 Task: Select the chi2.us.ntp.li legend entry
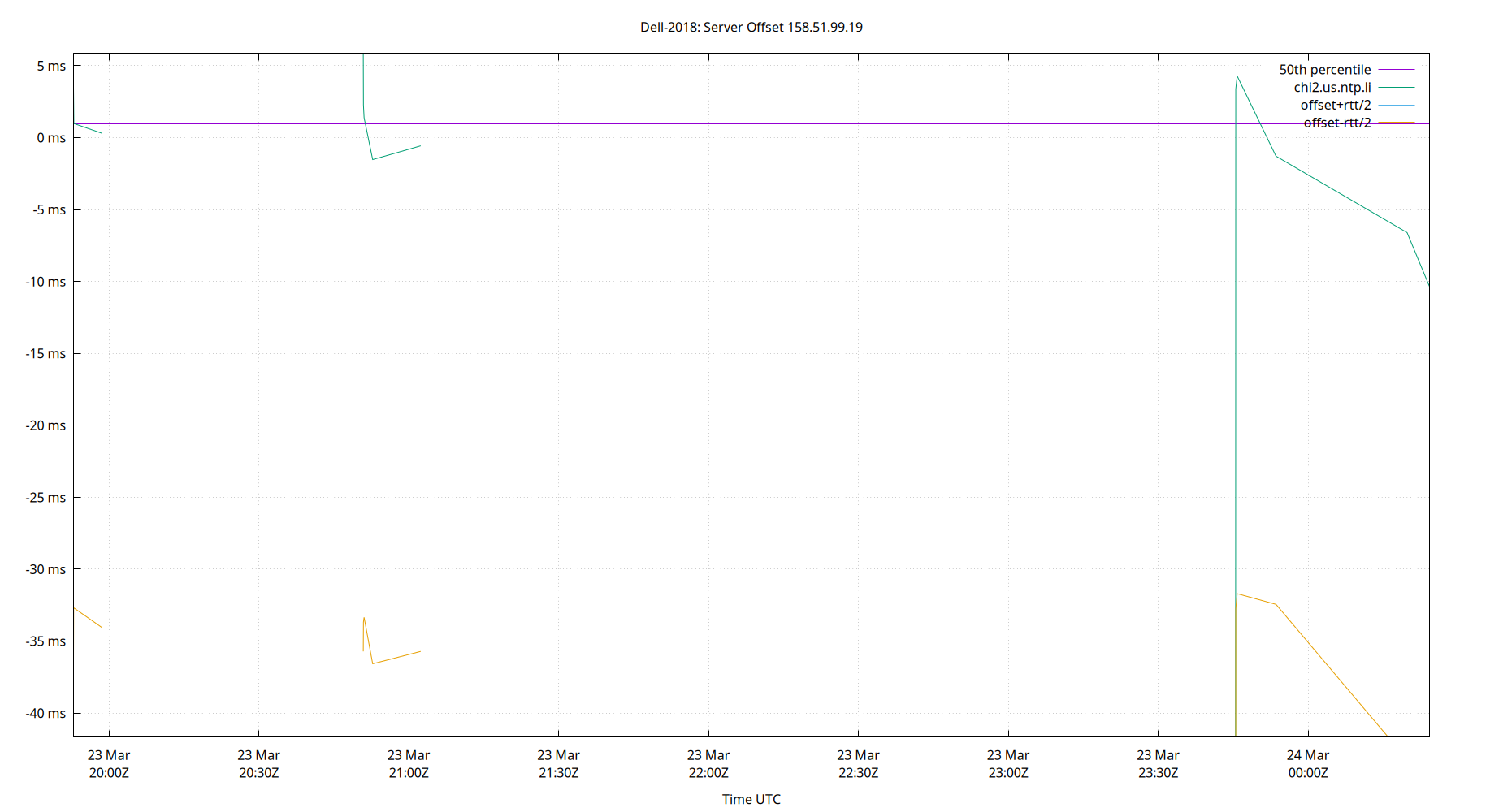[x=1332, y=87]
